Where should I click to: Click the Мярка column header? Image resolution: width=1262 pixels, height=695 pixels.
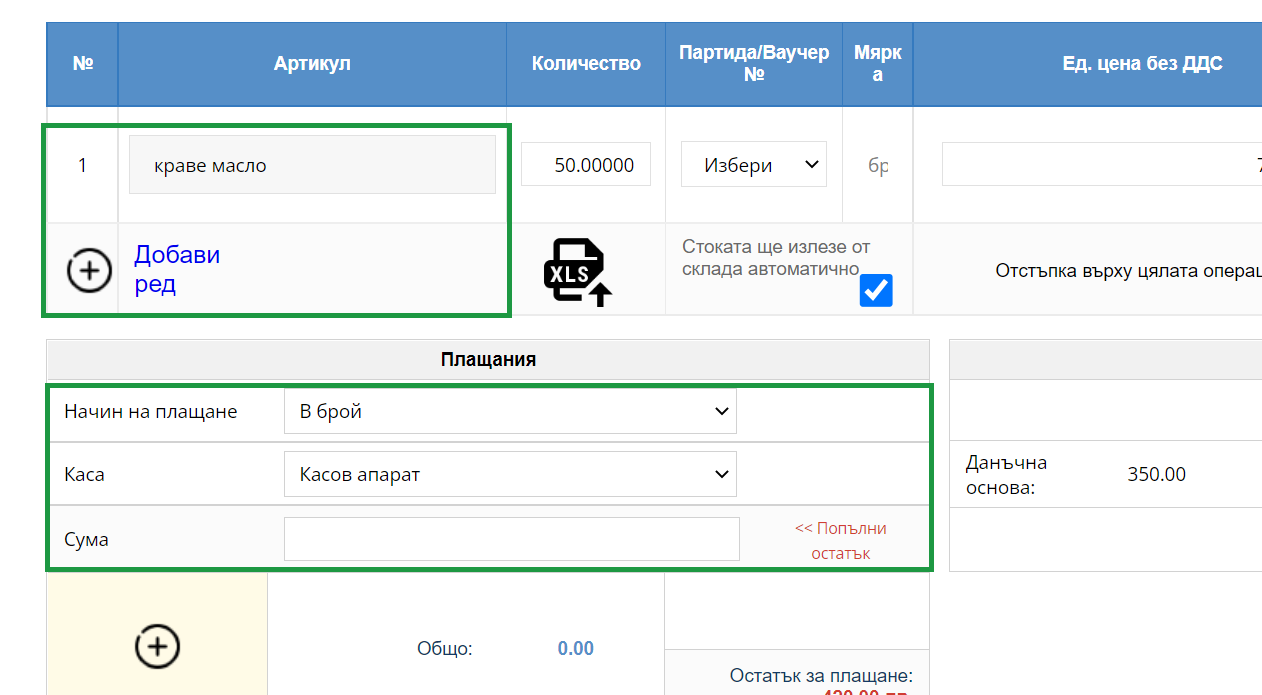[x=877, y=63]
